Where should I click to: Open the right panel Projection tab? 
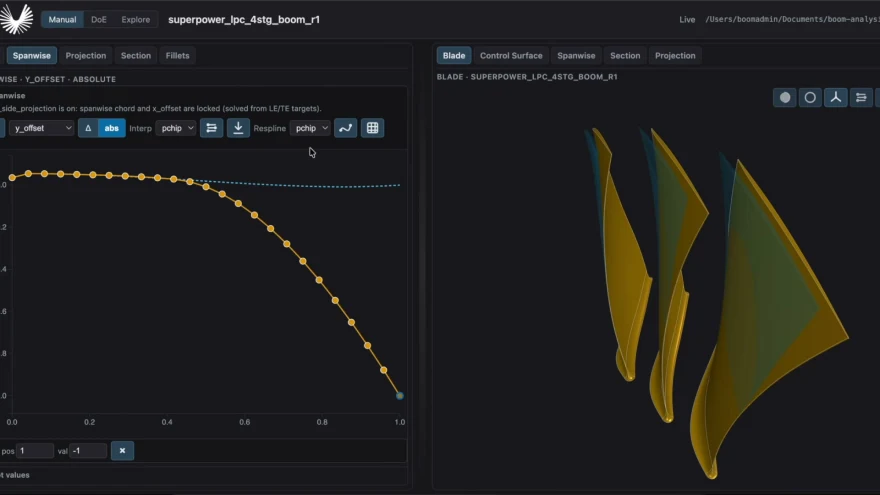675,56
